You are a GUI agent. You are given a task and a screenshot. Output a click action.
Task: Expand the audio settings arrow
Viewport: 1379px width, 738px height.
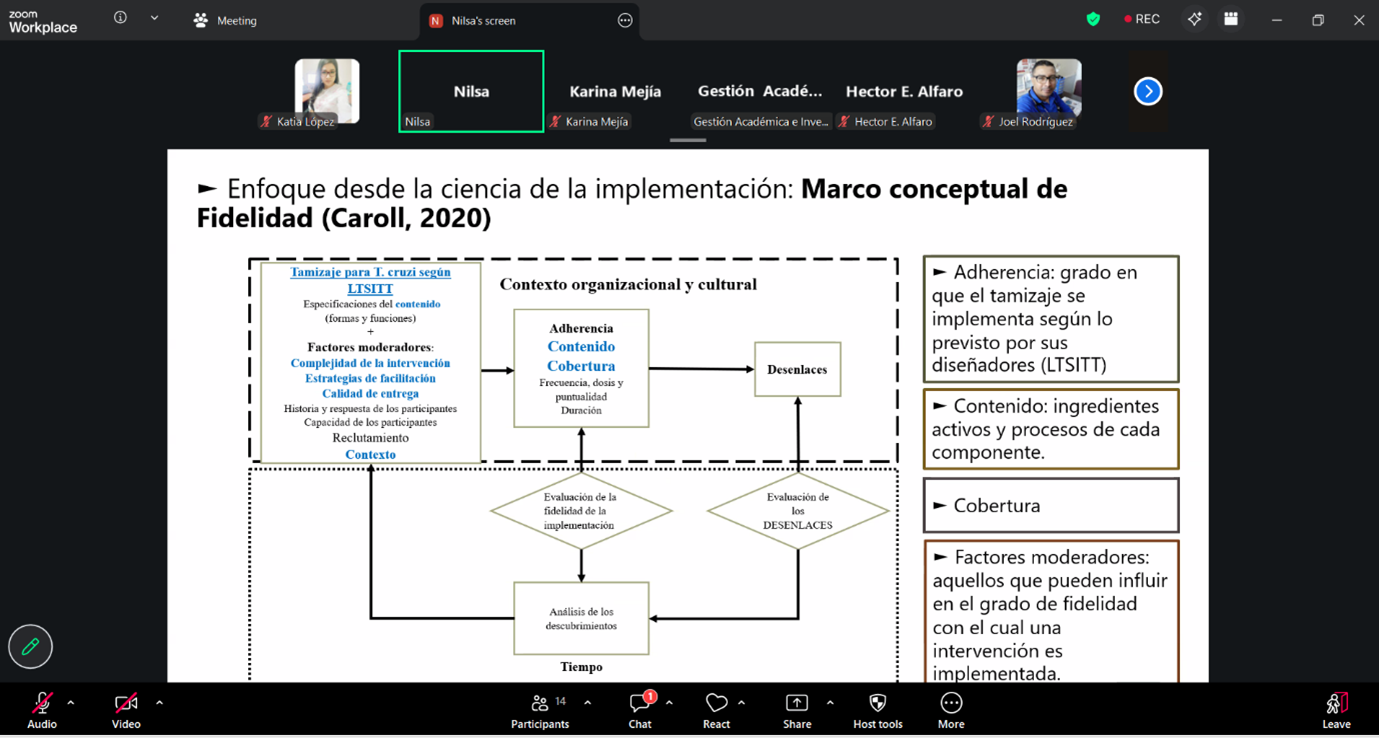[x=71, y=703]
